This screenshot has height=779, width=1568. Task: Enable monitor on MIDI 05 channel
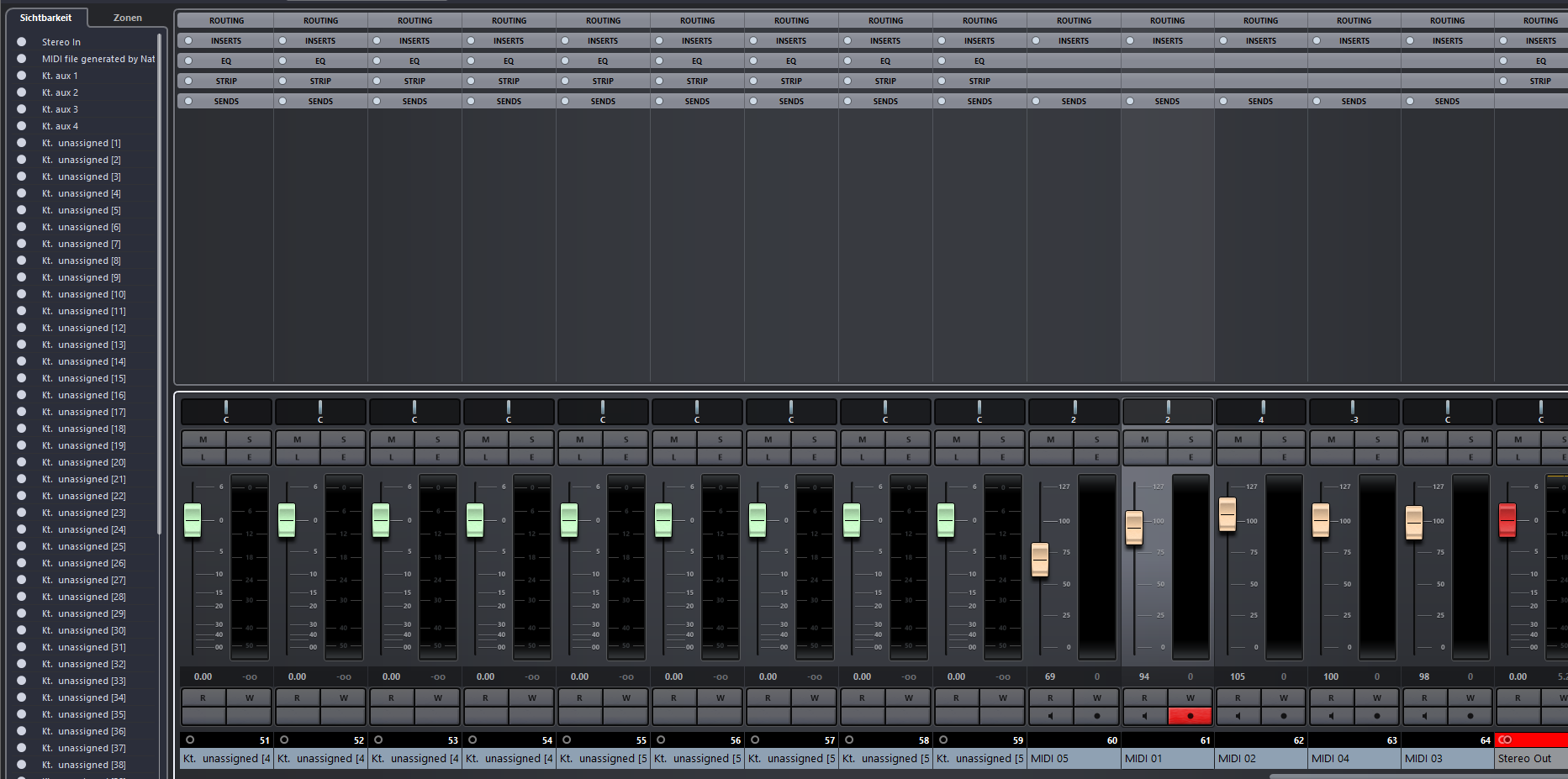pyautogui.click(x=1050, y=716)
